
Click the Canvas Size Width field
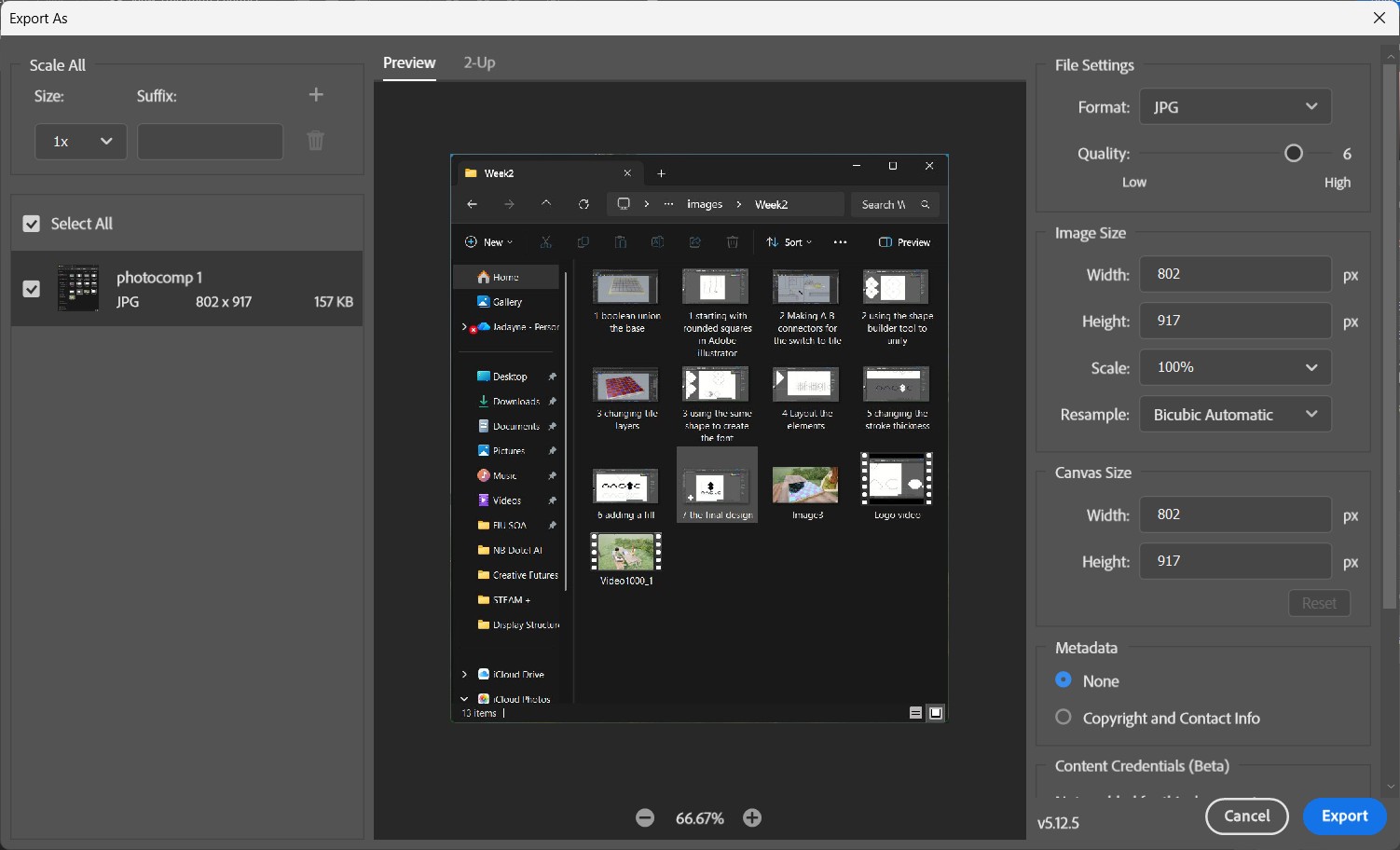[1235, 514]
